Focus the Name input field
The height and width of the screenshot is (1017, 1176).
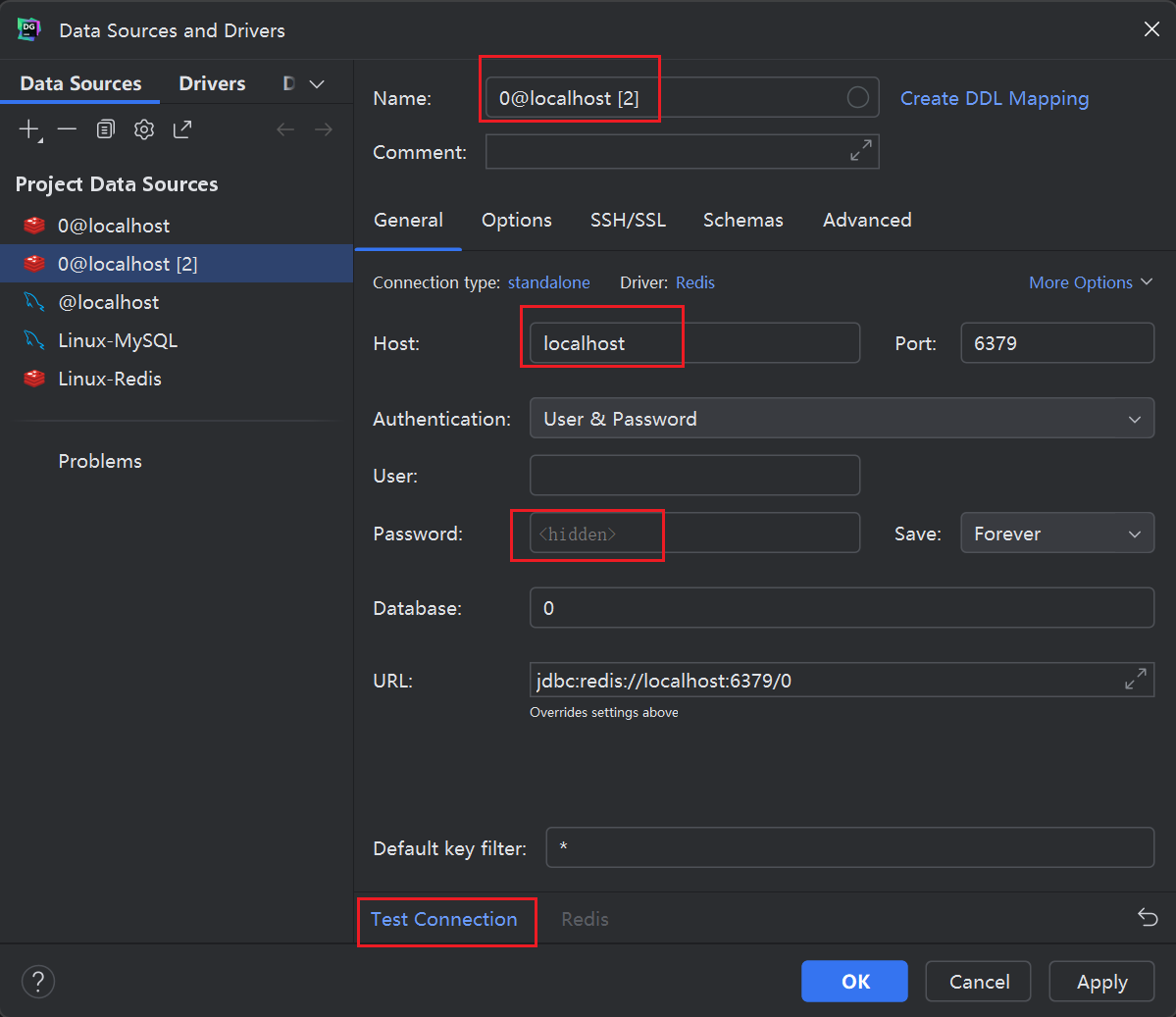coord(682,97)
